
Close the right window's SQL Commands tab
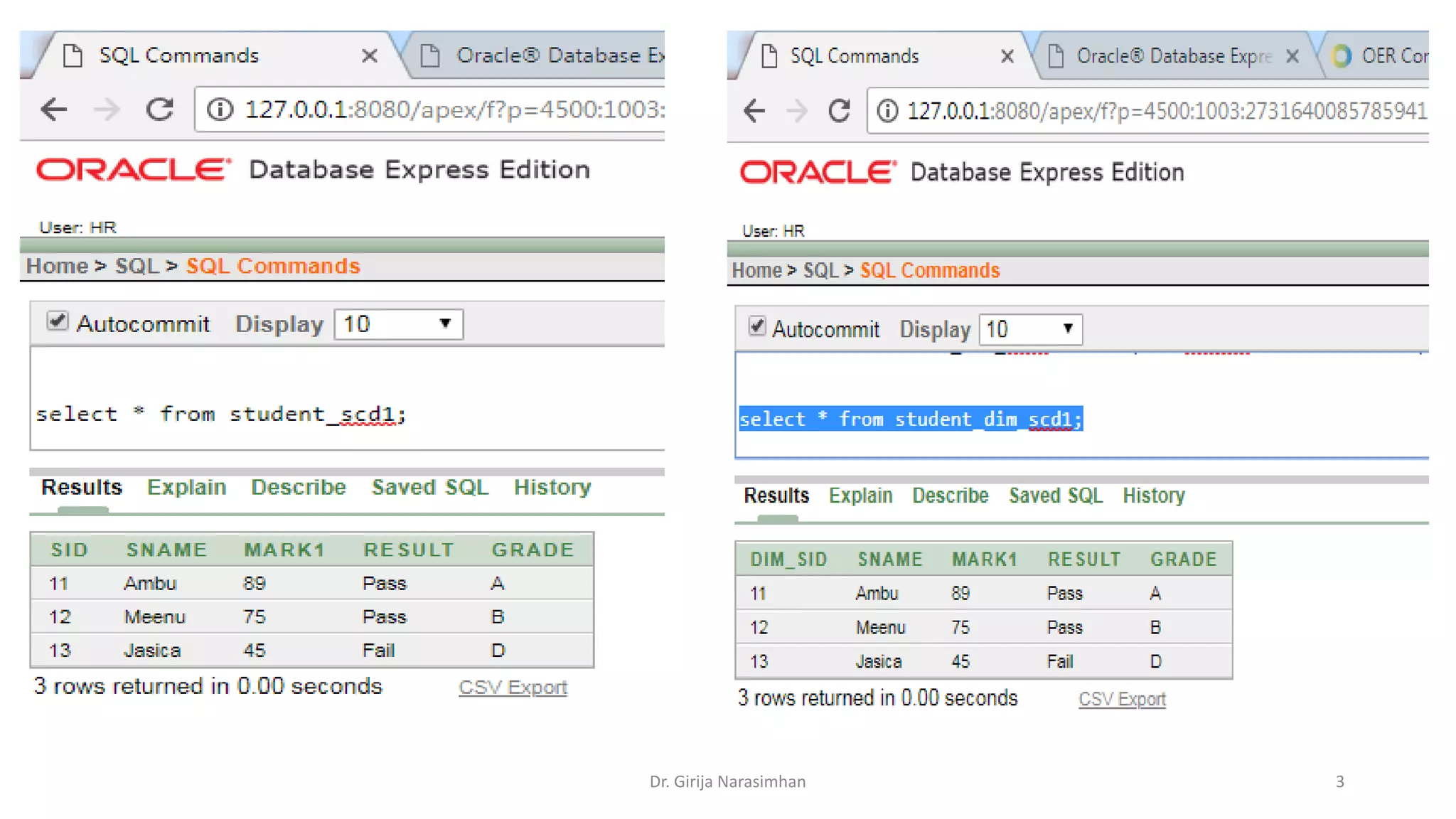pos(1007,56)
